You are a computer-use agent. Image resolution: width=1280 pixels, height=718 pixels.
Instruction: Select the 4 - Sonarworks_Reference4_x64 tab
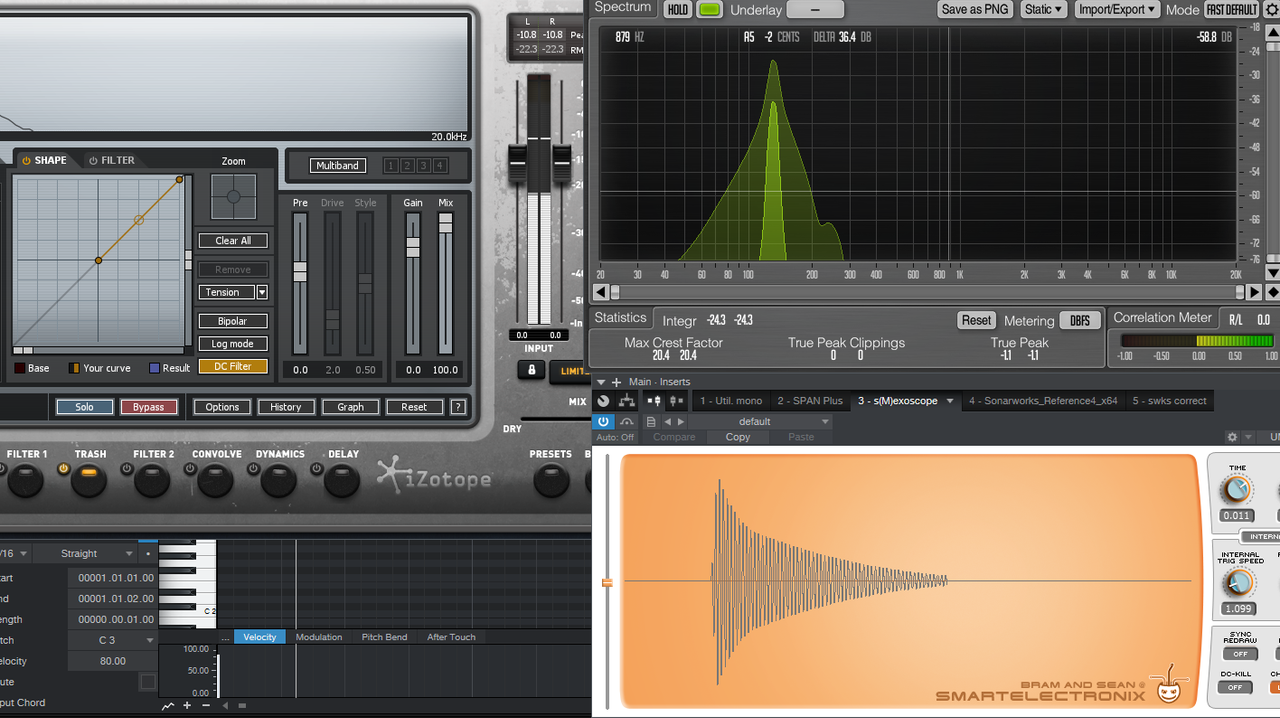coord(1043,401)
